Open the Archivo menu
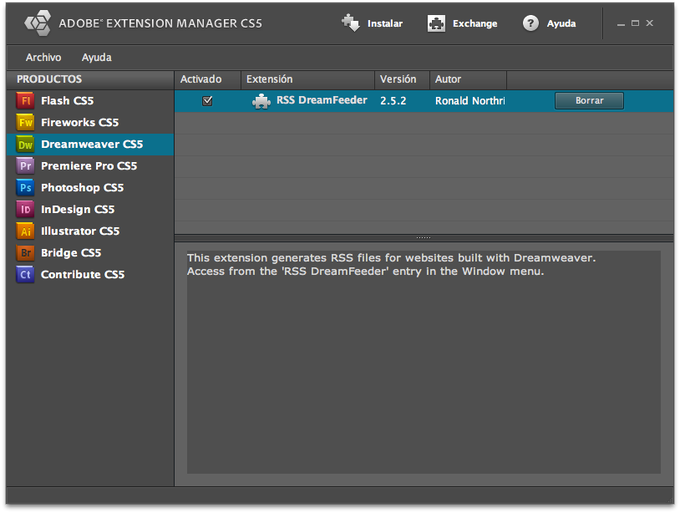Screen dimensions: 680x513 coord(43,57)
